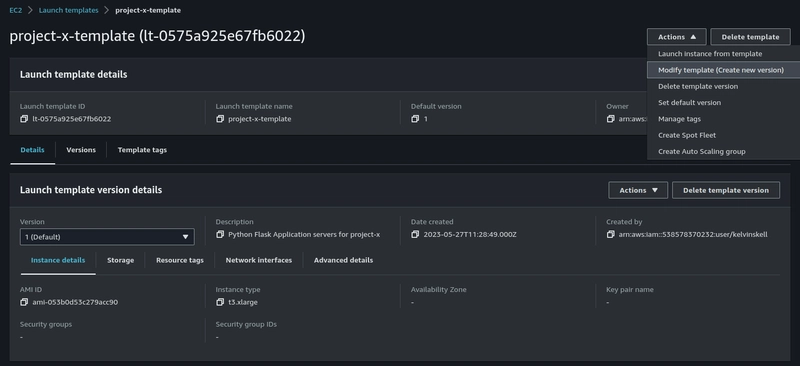Copy the default version number
The height and width of the screenshot is (366, 800).
pyautogui.click(x=415, y=119)
